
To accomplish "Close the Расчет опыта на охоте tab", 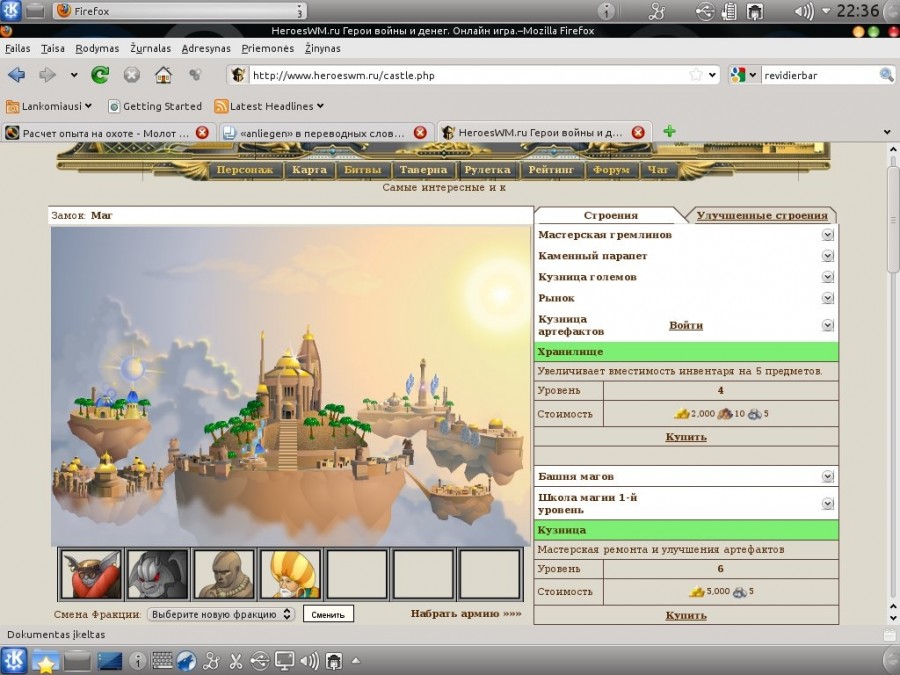I will click(x=202, y=133).
